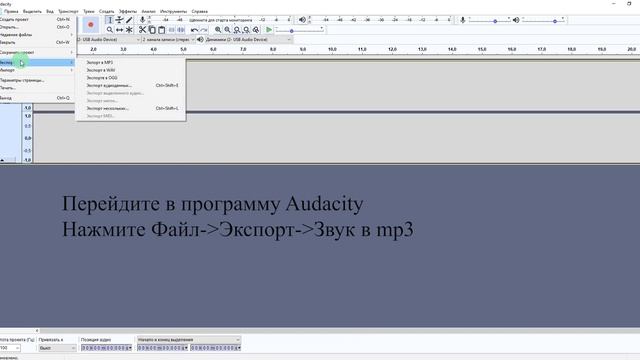The height and width of the screenshot is (360, 640).
Task: Open the playback device dropdown
Action: (x=248, y=40)
